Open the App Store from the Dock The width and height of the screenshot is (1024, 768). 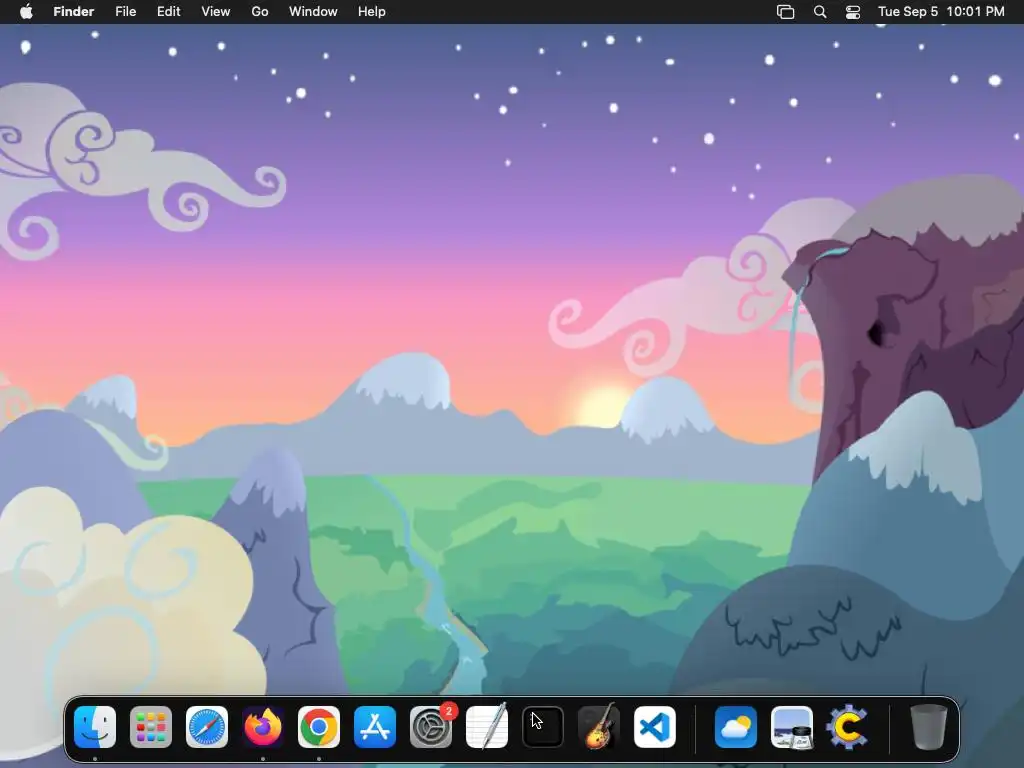375,727
